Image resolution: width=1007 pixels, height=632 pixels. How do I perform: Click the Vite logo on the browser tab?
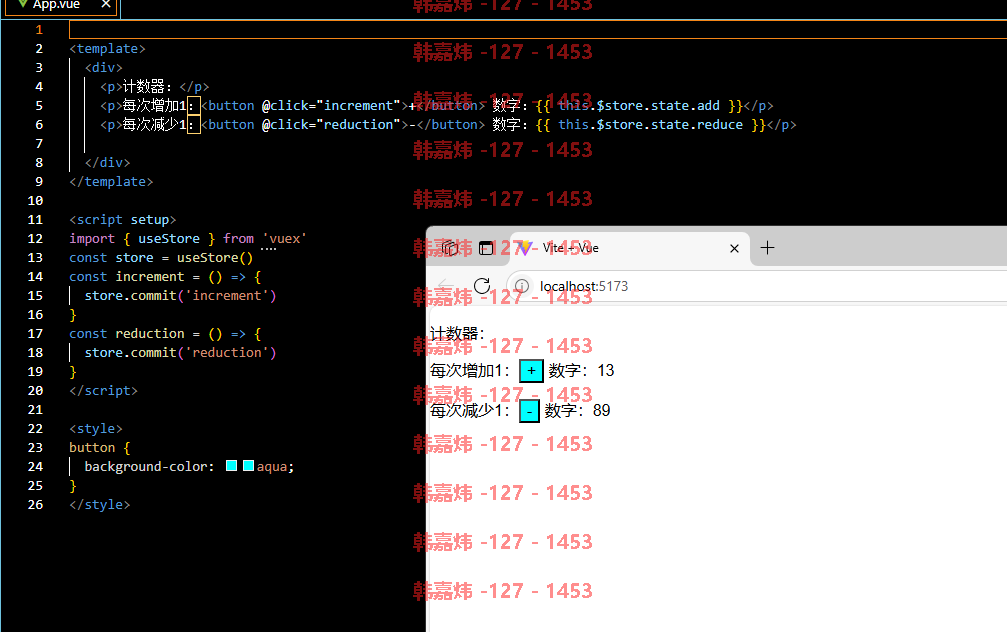525,248
